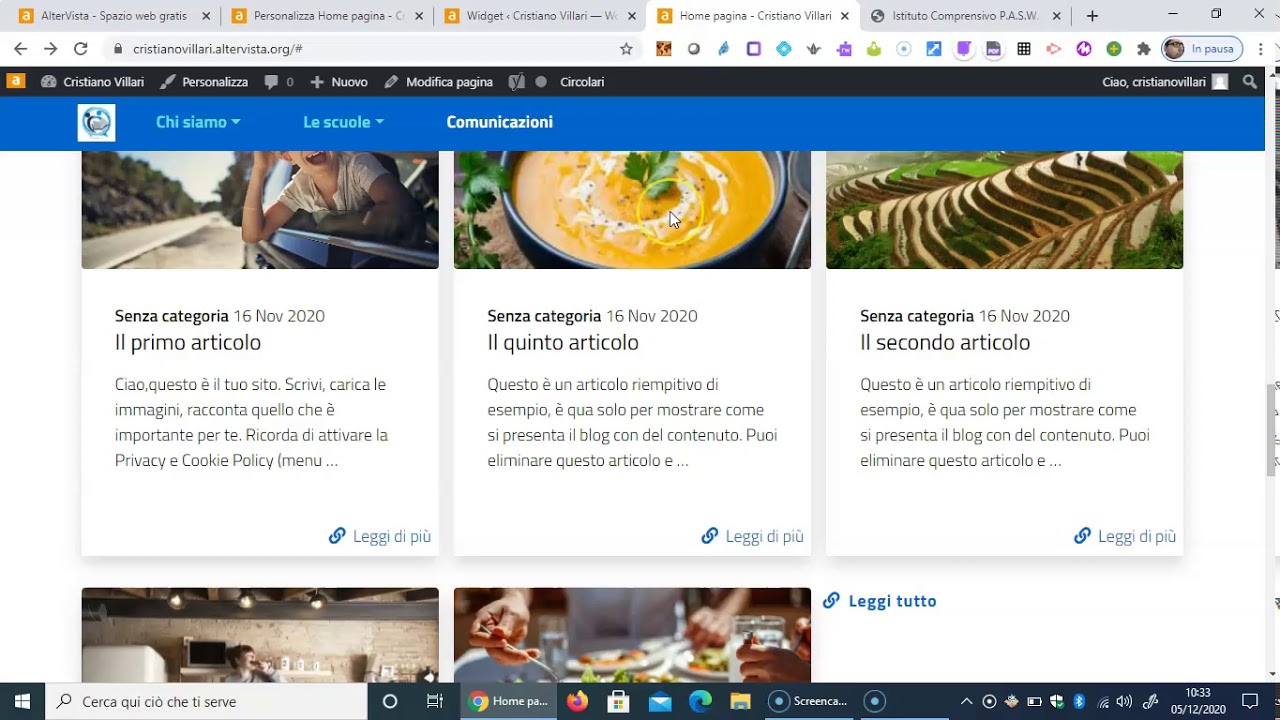Click the admin bar search magnifier

pyautogui.click(x=1250, y=82)
